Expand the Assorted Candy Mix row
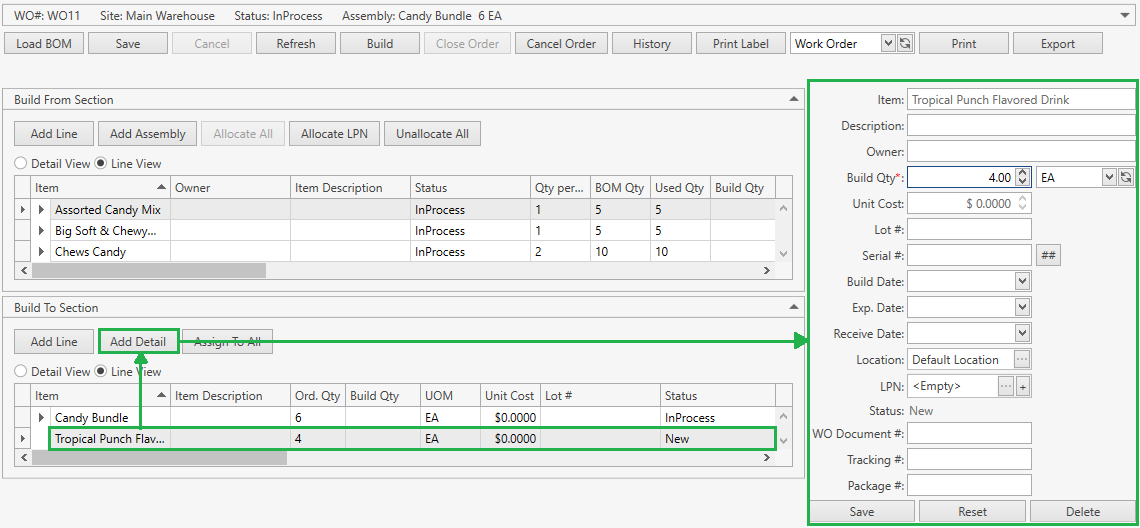1140x528 pixels. [x=42, y=210]
